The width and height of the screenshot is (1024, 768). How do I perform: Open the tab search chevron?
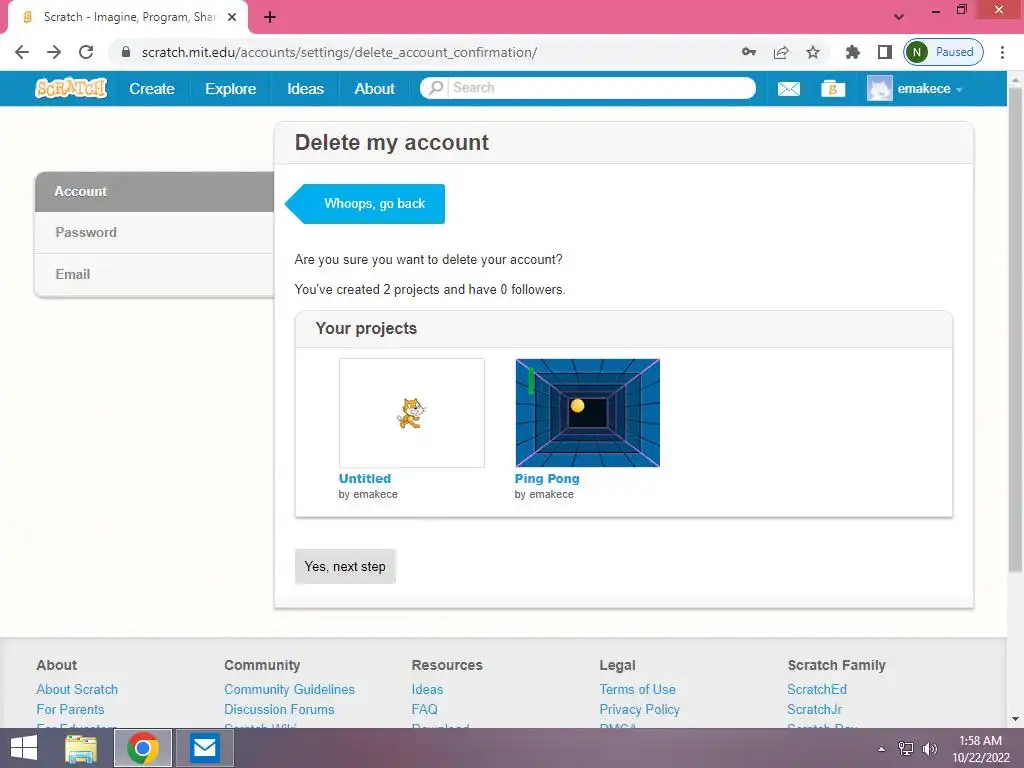tap(899, 17)
